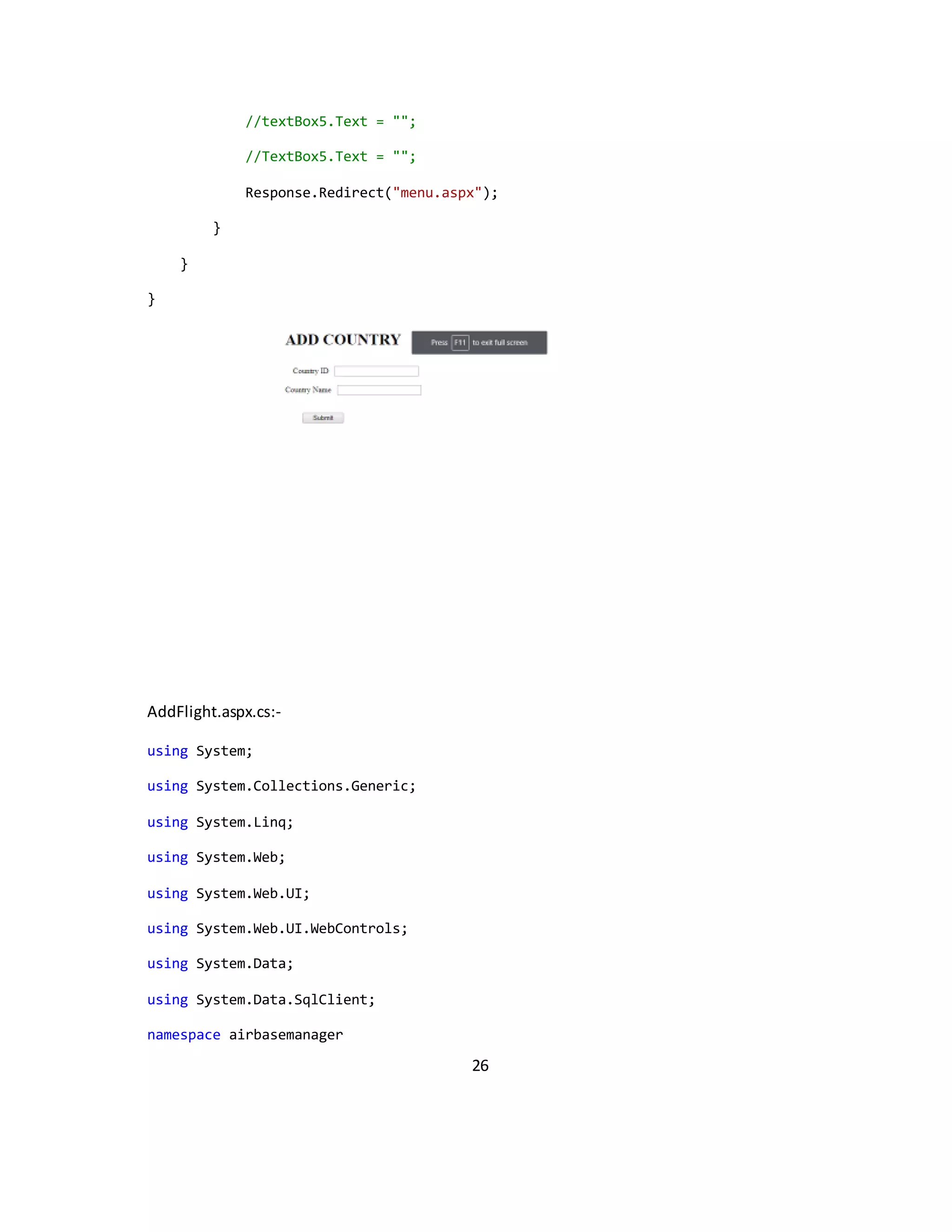Click the 'Country ID' label
The height and width of the screenshot is (1232, 952).
coord(310,371)
